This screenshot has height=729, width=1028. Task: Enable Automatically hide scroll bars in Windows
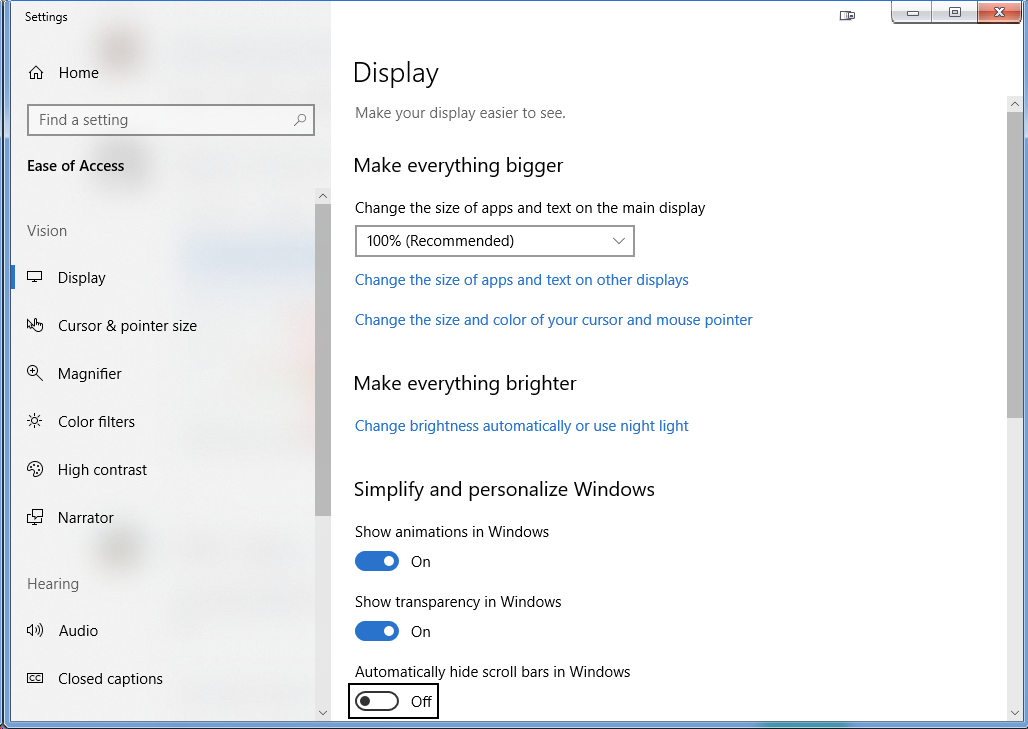tap(377, 701)
